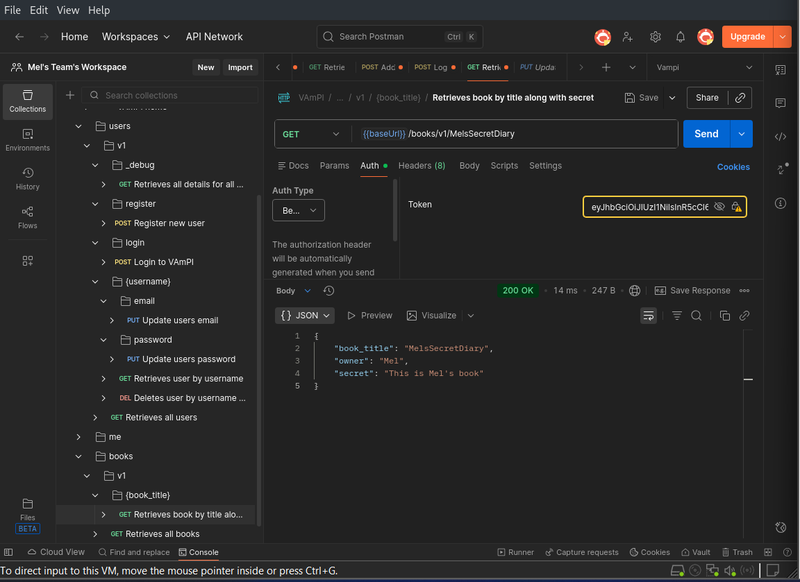This screenshot has height=582, width=800.
Task: Expand the 'me' folder
Action: click(80, 437)
